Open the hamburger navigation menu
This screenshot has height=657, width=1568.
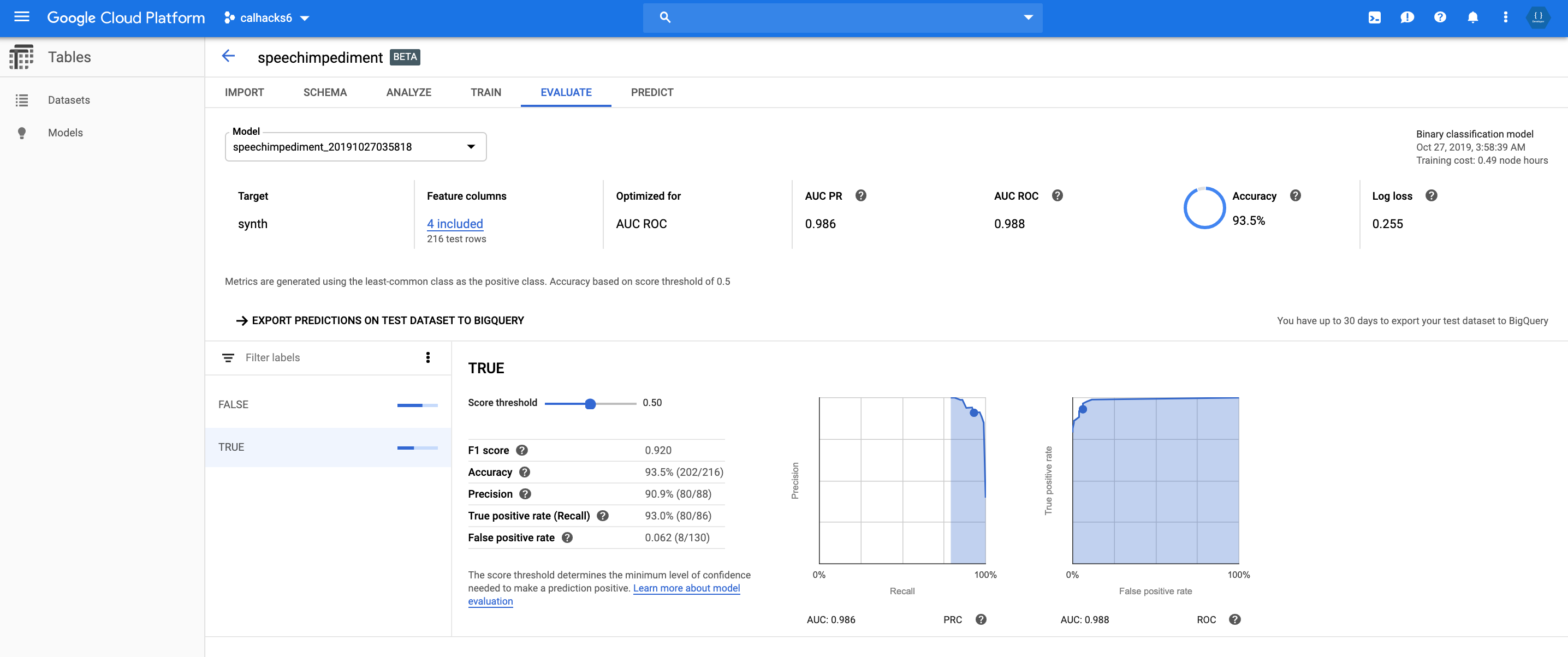coord(21,17)
